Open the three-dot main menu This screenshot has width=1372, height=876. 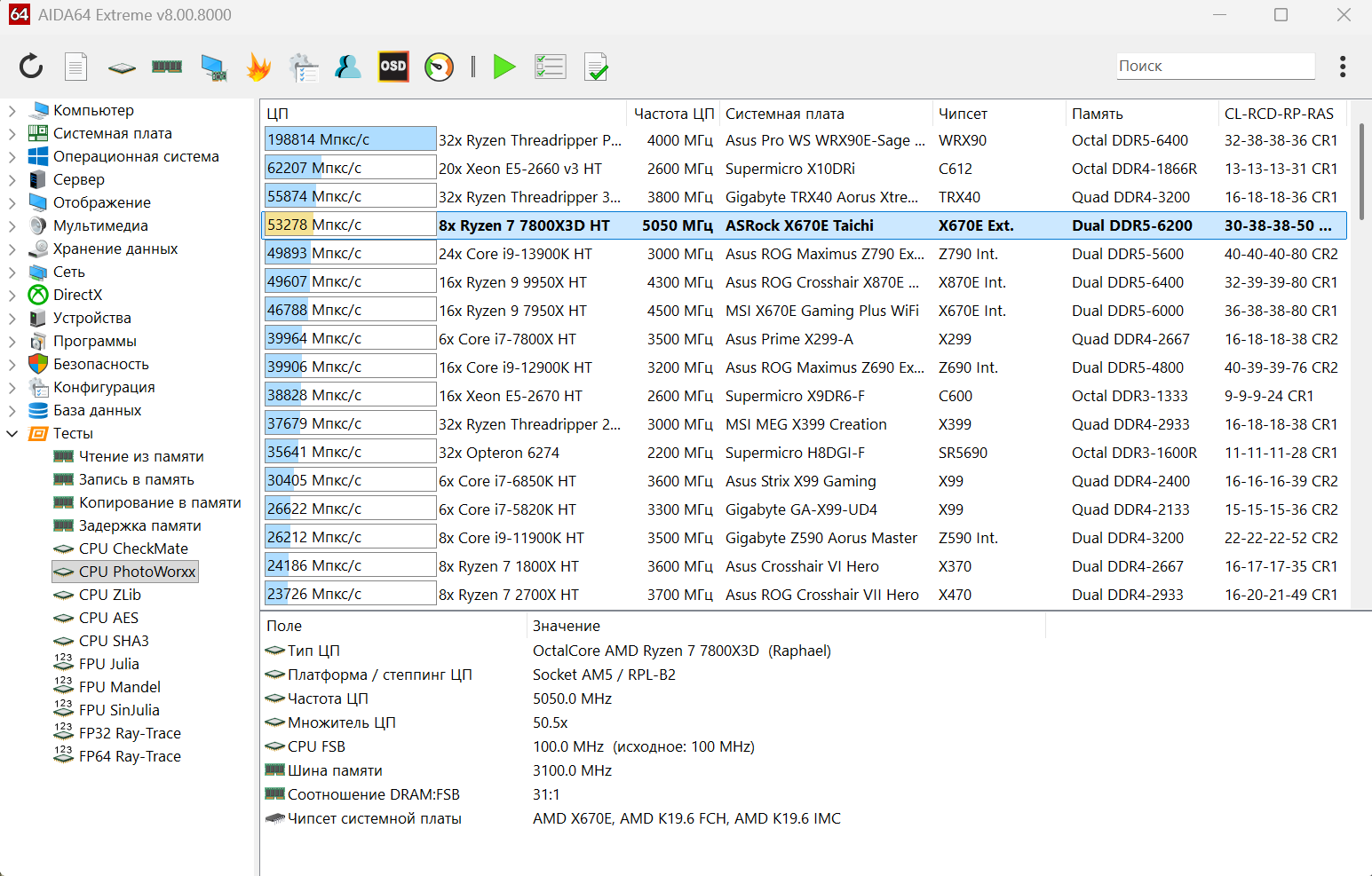coord(1343,67)
